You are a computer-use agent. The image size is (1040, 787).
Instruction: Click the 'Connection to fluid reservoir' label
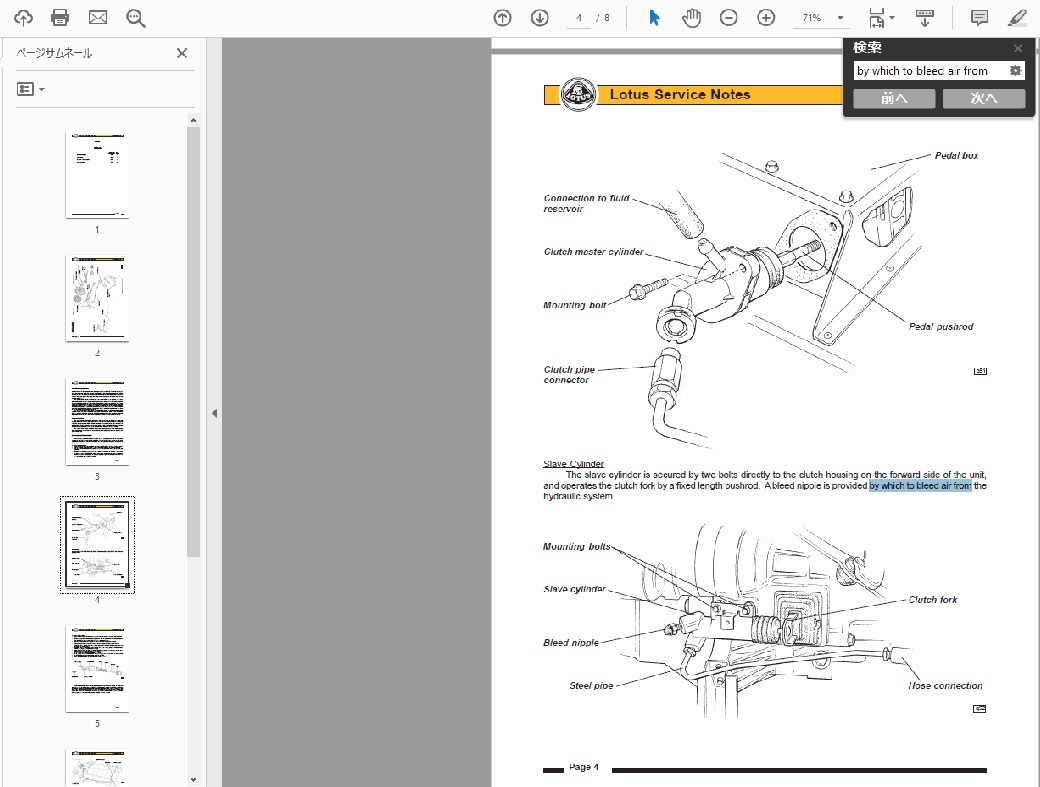(x=586, y=203)
